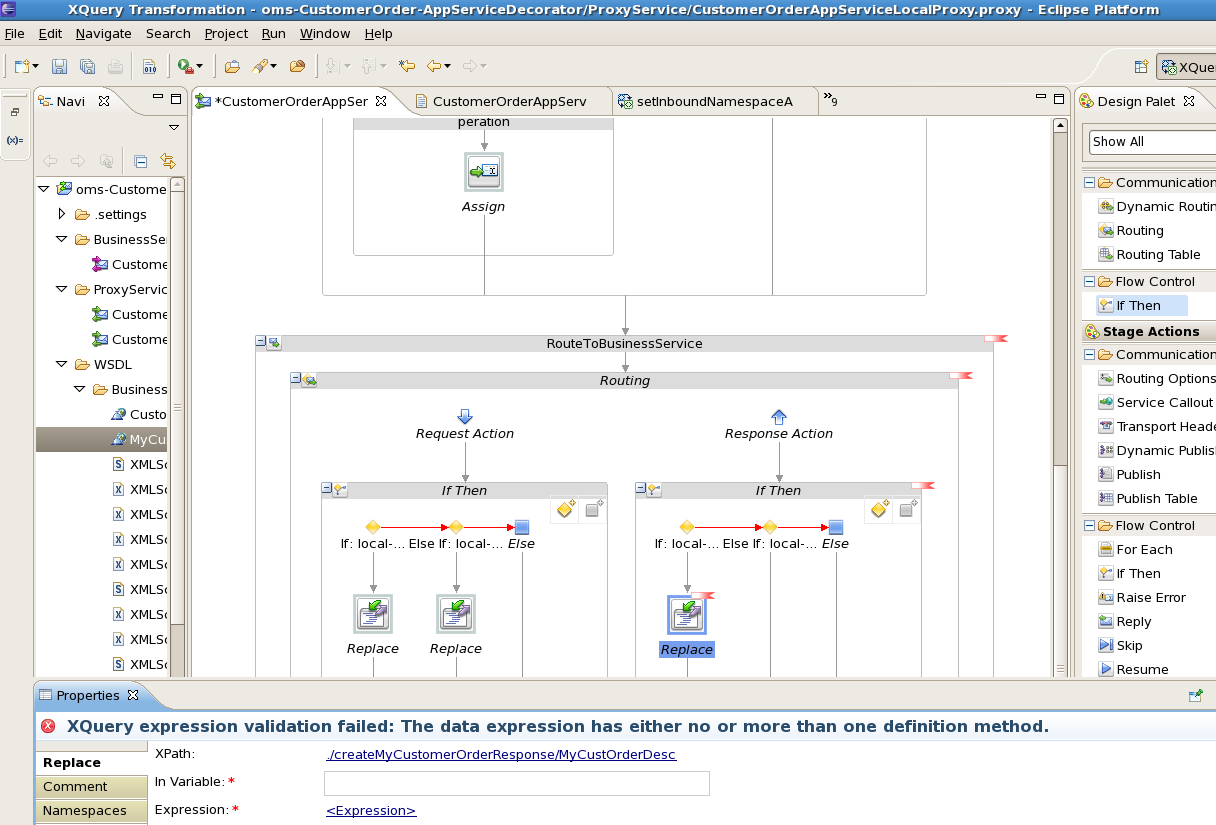The height and width of the screenshot is (825, 1216).
Task: Select Raise Error in palette
Action: pyautogui.click(x=1142, y=597)
